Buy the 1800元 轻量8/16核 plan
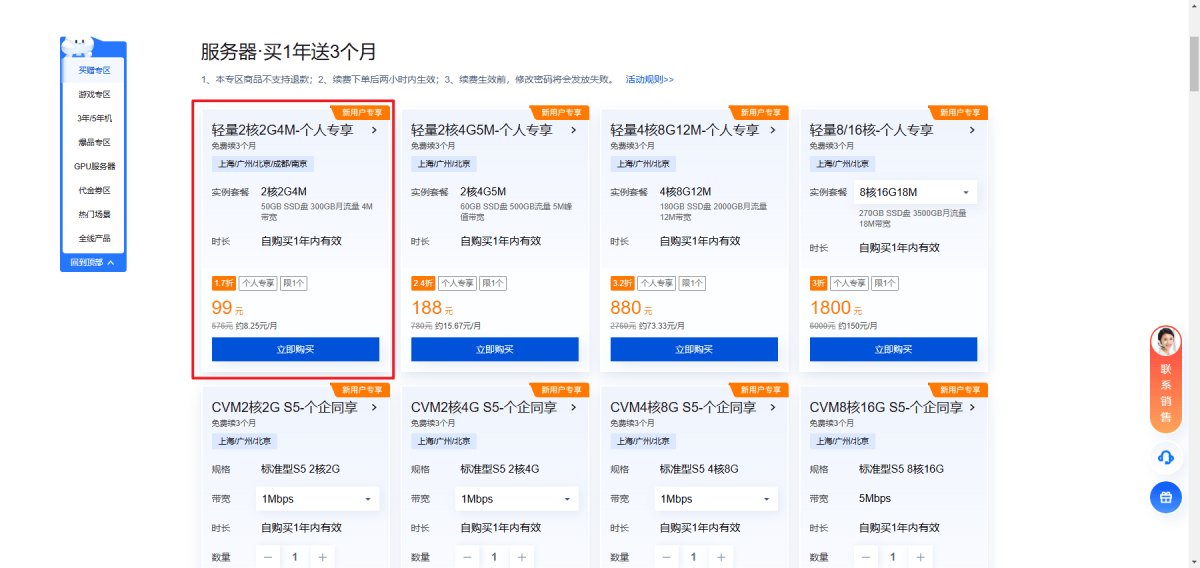1200x568 pixels. pos(893,349)
